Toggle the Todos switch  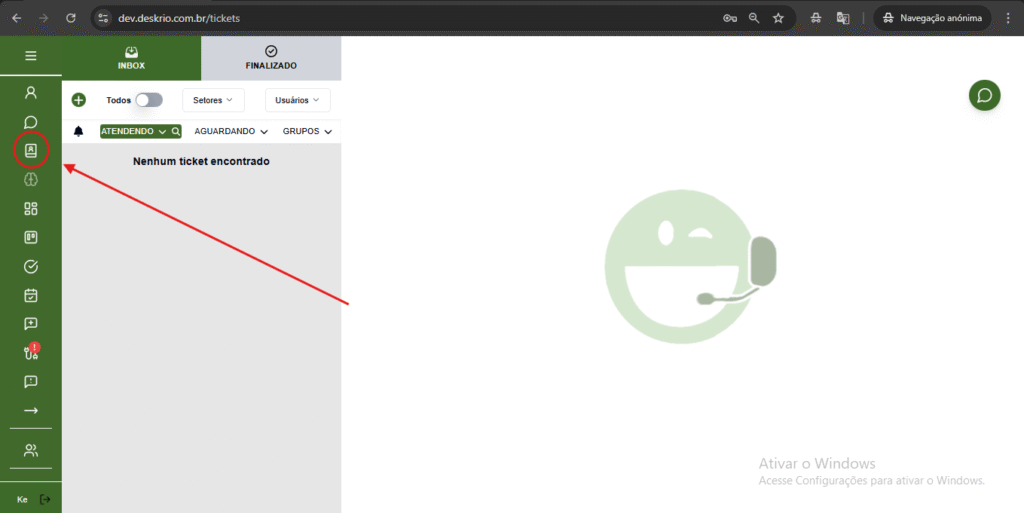click(x=149, y=100)
